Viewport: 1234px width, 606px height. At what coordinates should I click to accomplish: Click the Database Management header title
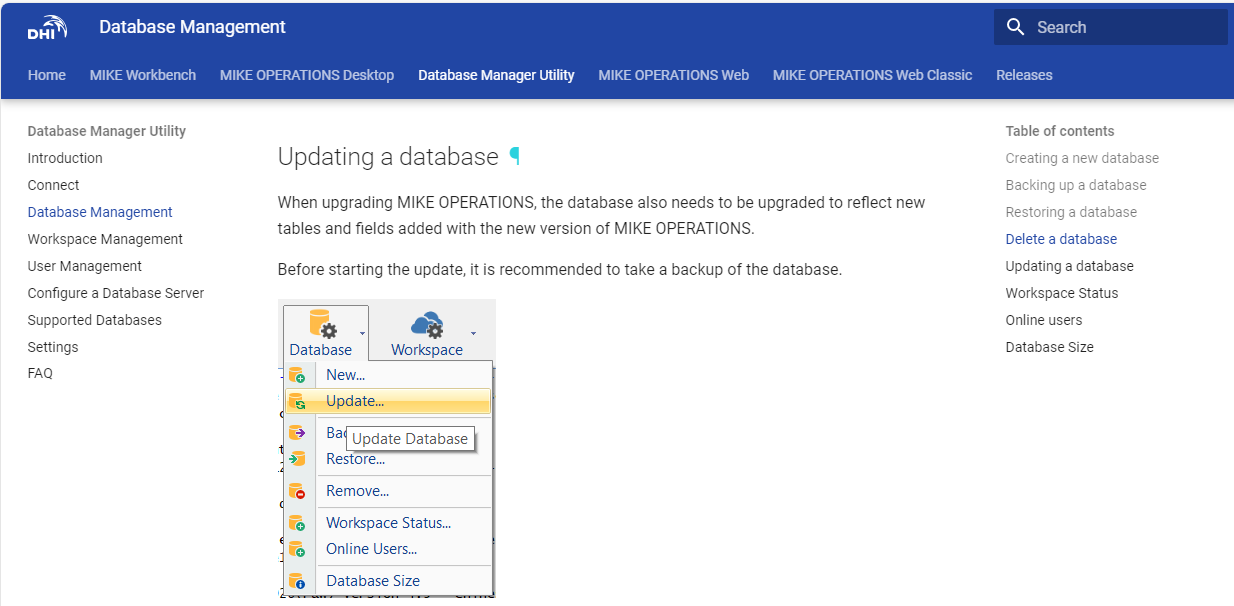(x=192, y=27)
